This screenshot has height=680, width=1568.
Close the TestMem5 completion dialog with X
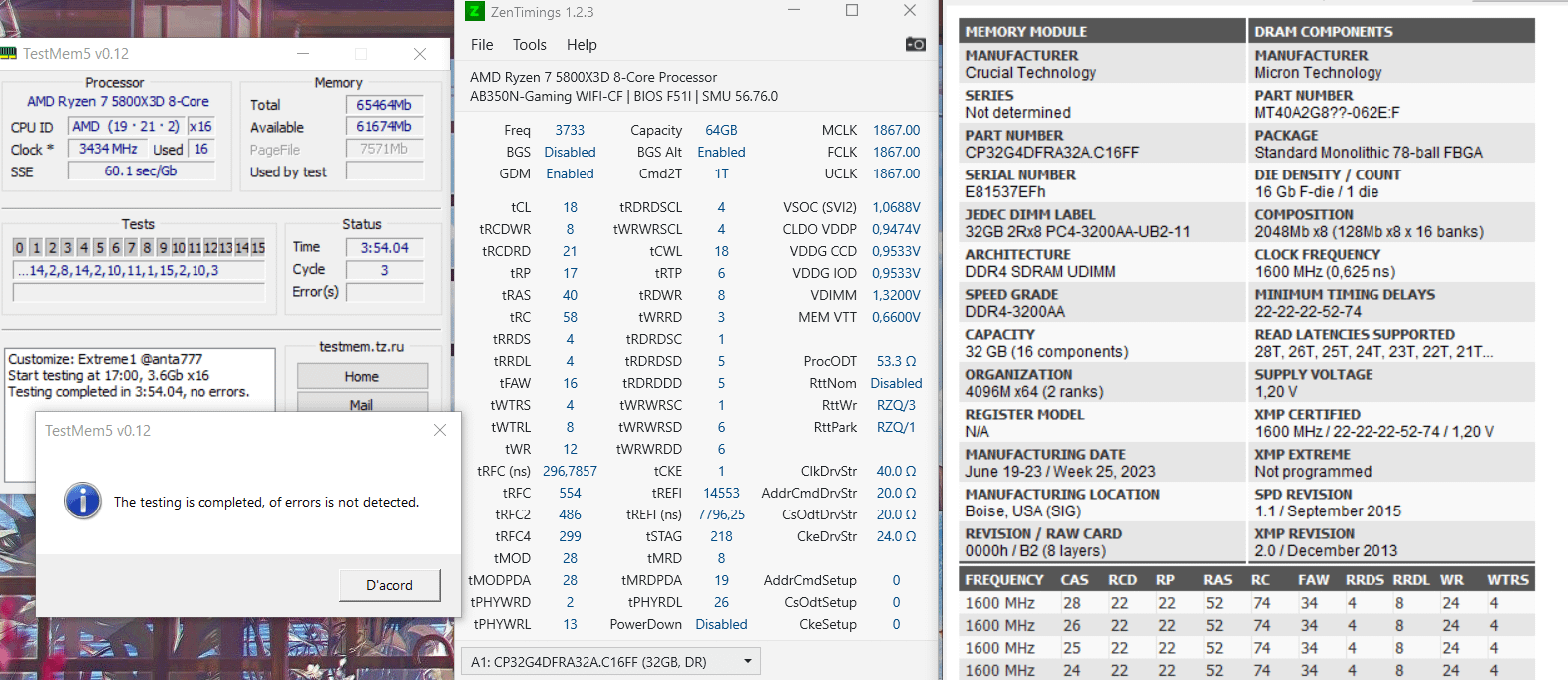(x=440, y=430)
